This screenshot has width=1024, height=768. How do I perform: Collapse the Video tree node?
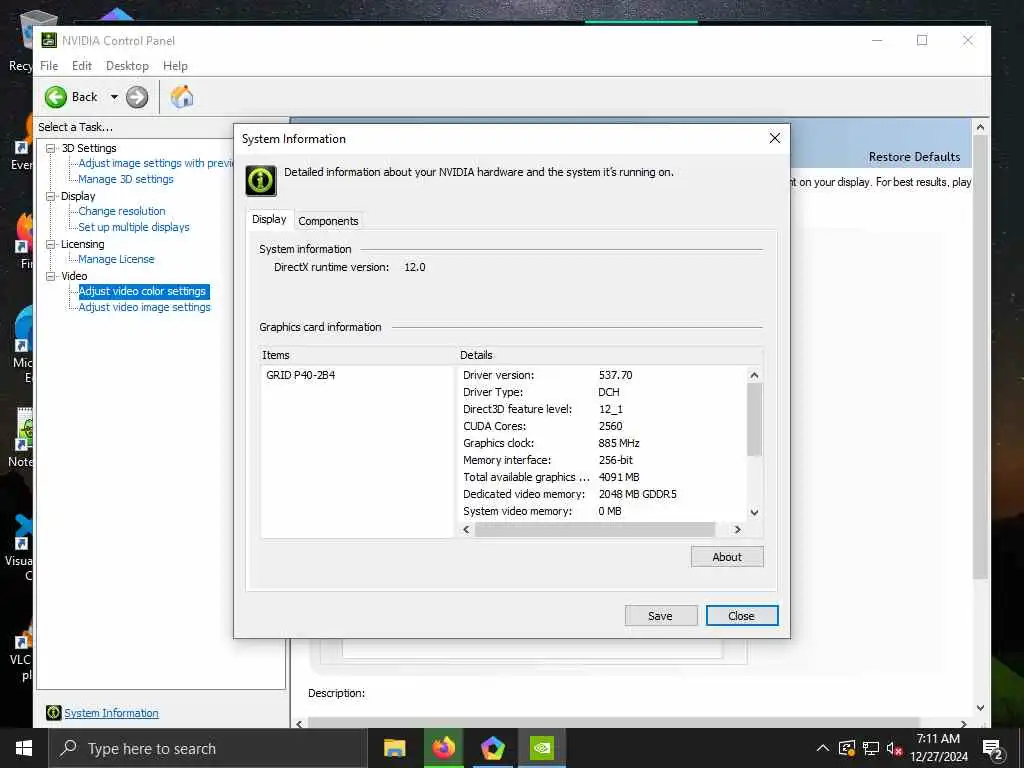(51, 276)
